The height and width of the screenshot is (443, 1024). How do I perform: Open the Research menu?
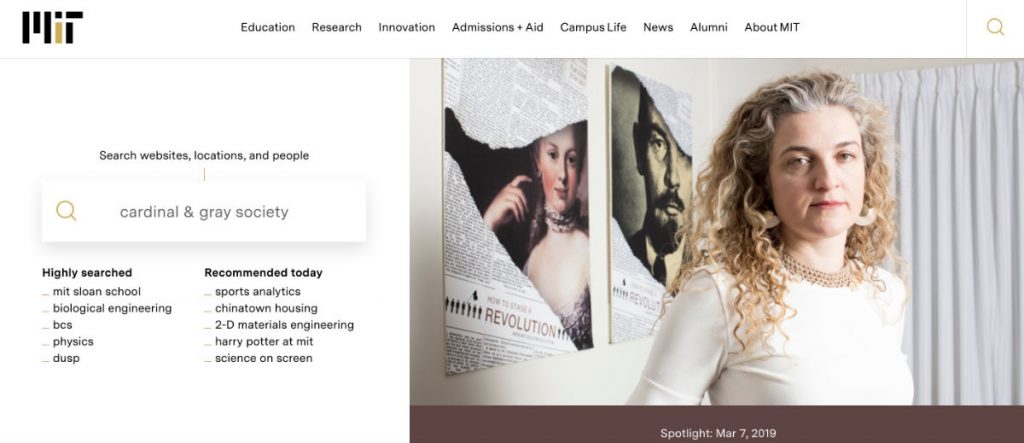336,28
